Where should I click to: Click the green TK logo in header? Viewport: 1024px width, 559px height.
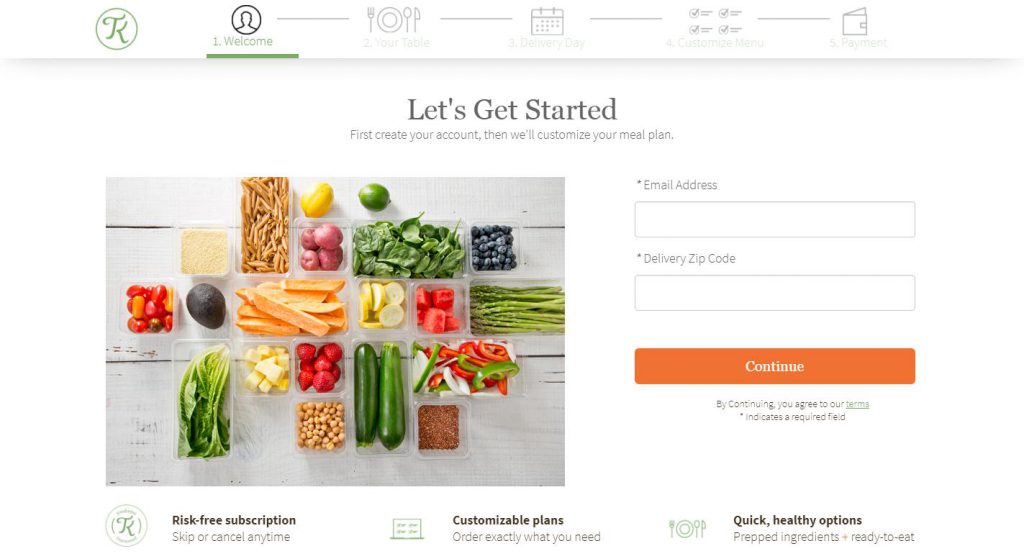tap(116, 29)
